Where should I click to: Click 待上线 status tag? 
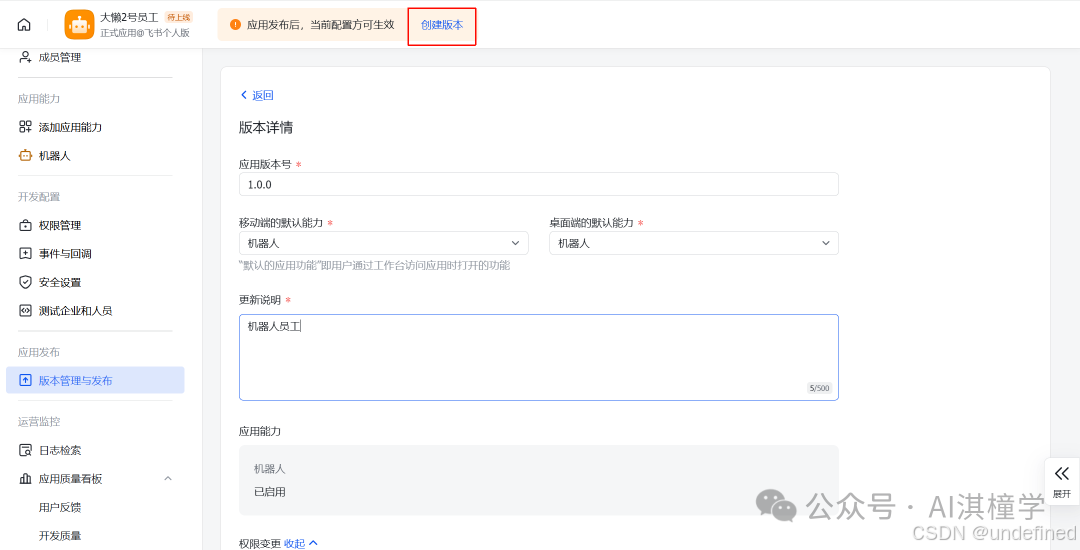[x=178, y=17]
